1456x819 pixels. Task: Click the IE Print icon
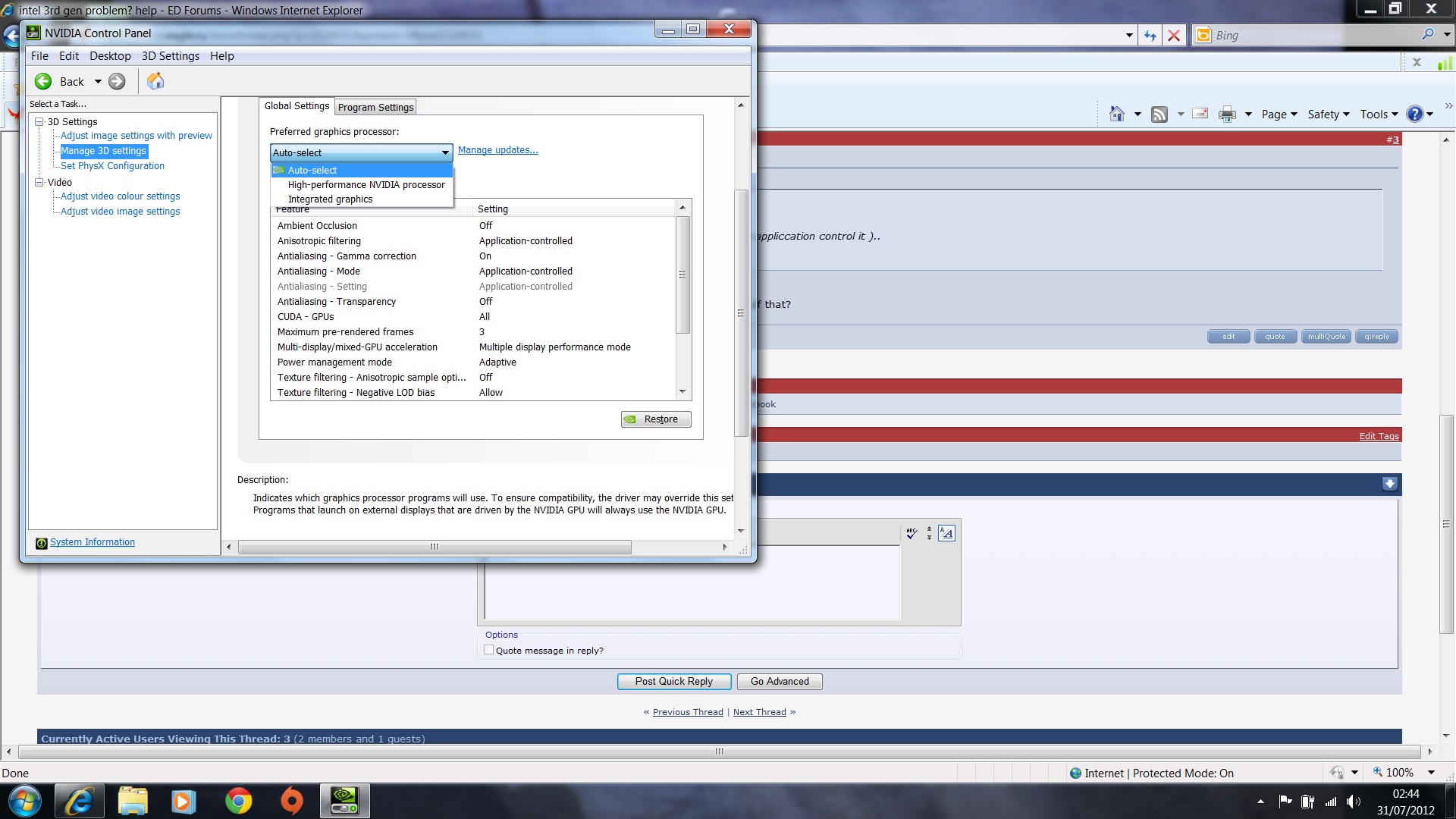coord(1227,114)
